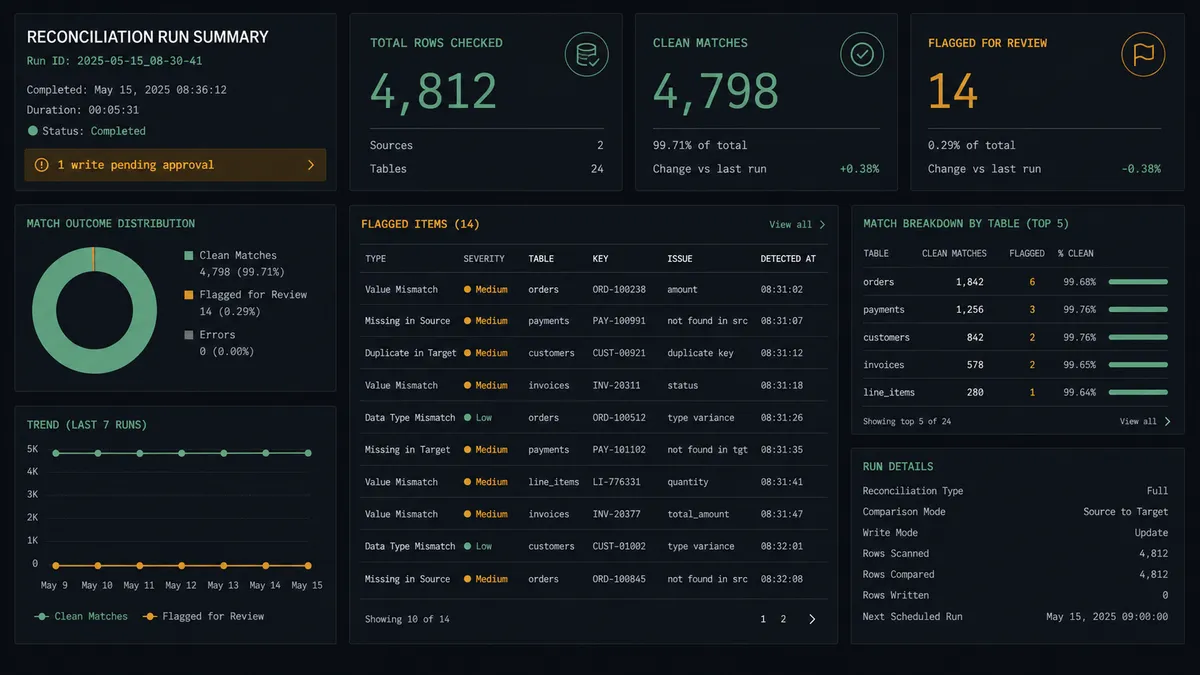Sort flagged items by DETECTED AT header
This screenshot has width=1200, height=675.
click(x=788, y=259)
